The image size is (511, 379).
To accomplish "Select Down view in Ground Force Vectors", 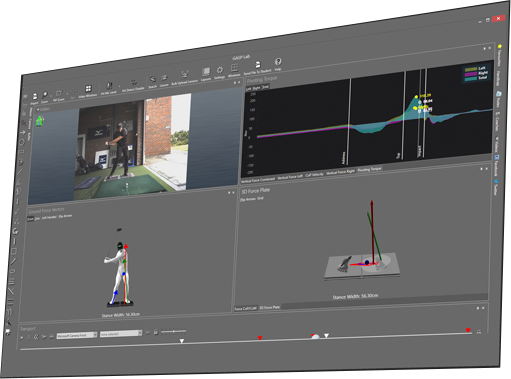I will point(30,219).
